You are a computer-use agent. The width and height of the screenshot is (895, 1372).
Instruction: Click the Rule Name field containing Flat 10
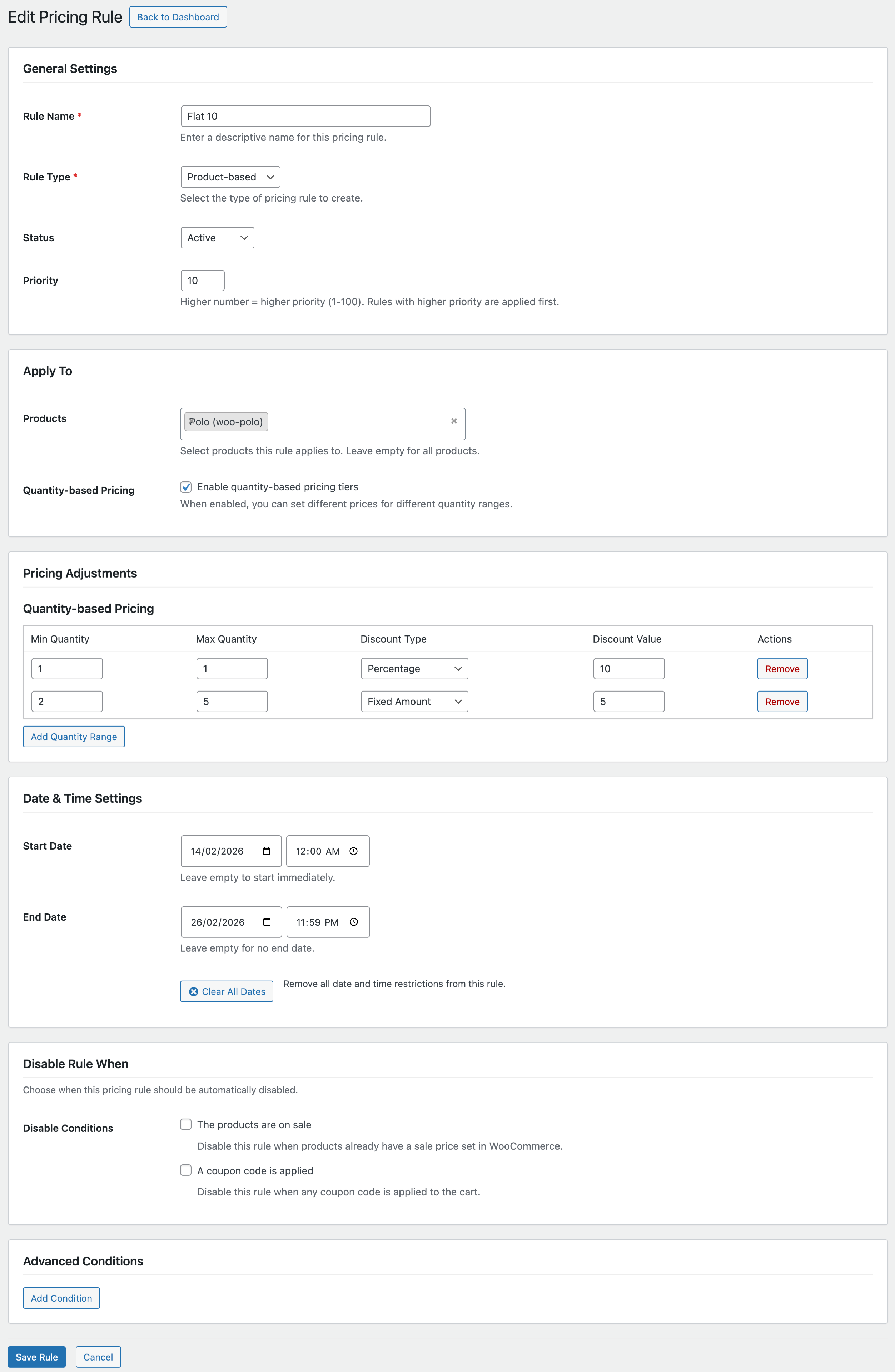pos(304,115)
